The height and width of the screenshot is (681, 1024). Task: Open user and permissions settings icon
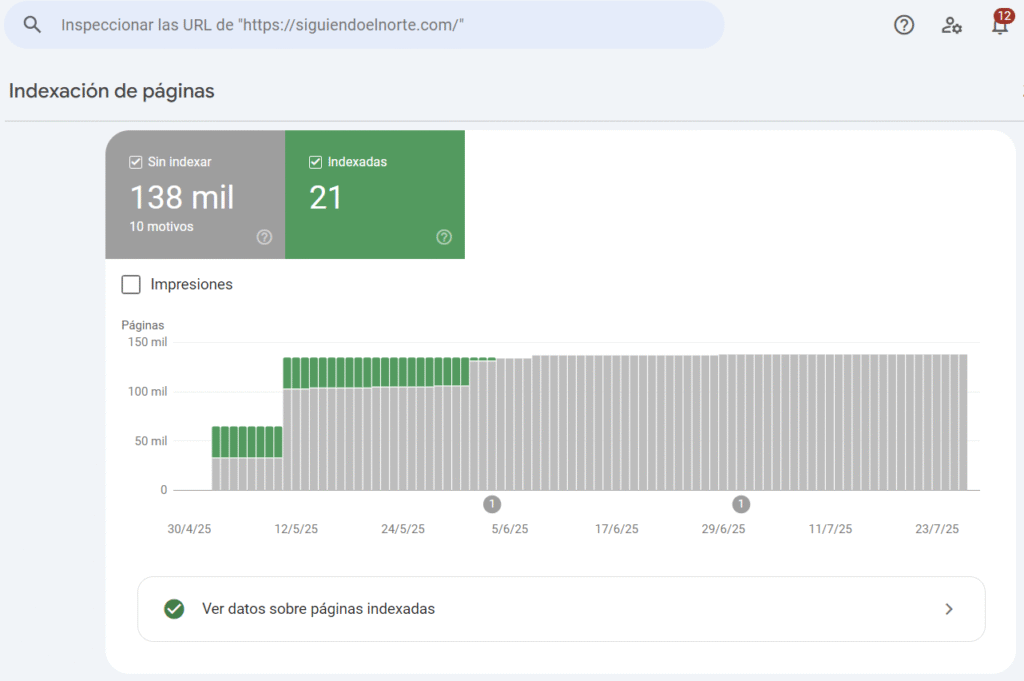point(951,25)
